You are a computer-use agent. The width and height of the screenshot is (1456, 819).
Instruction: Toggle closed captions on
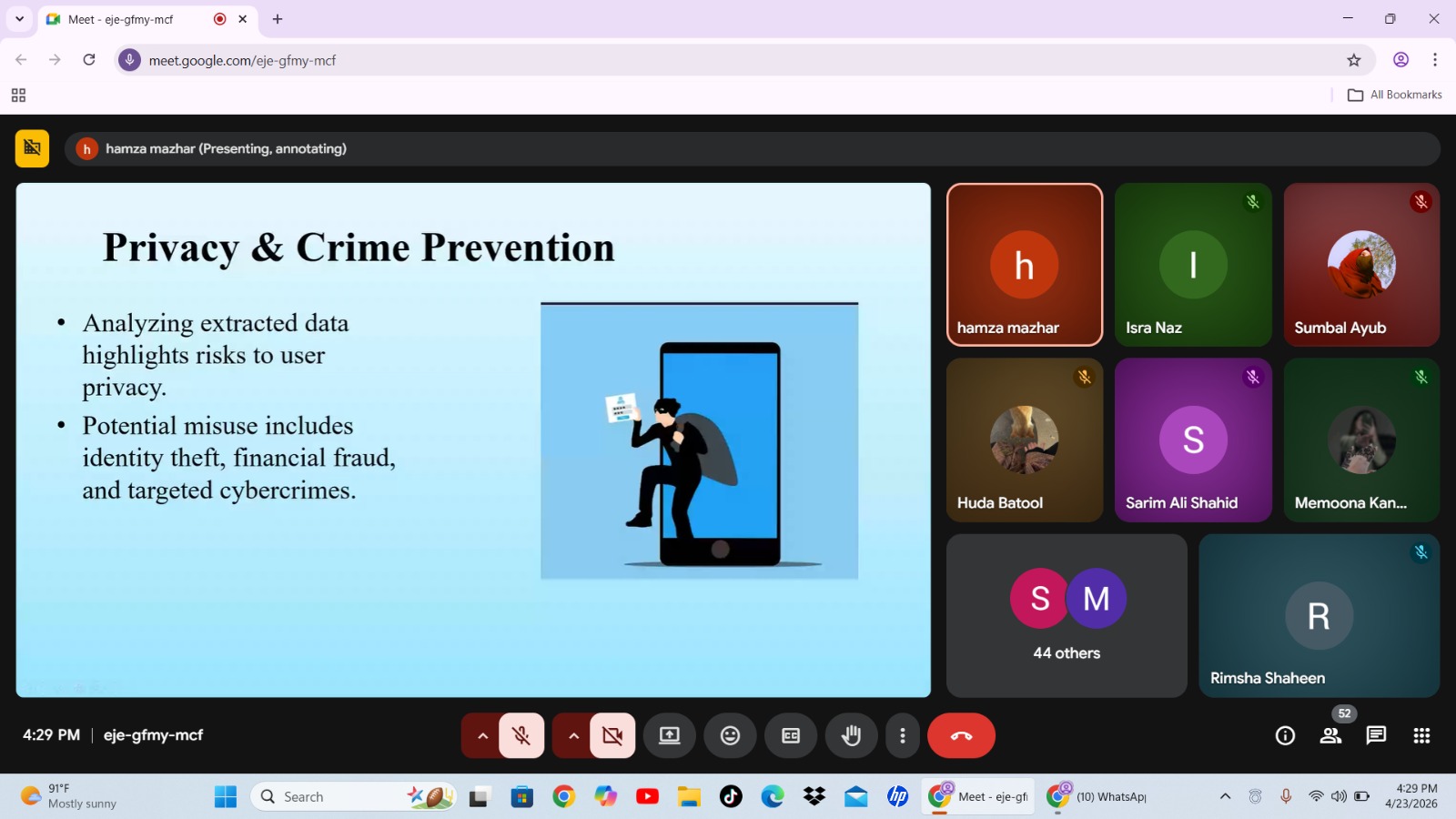(791, 735)
